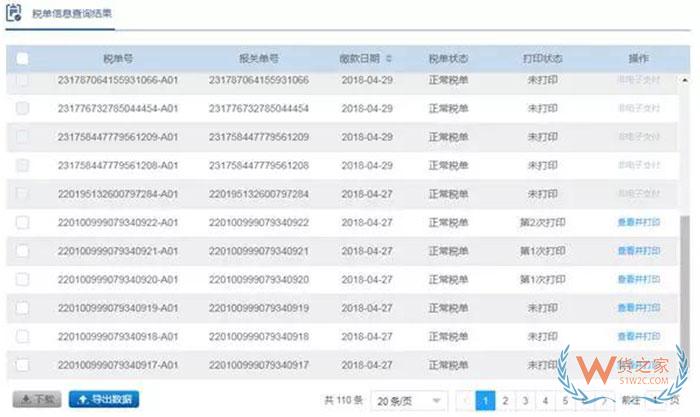
Task: Select page 1 in pagination
Action: pyautogui.click(x=485, y=401)
